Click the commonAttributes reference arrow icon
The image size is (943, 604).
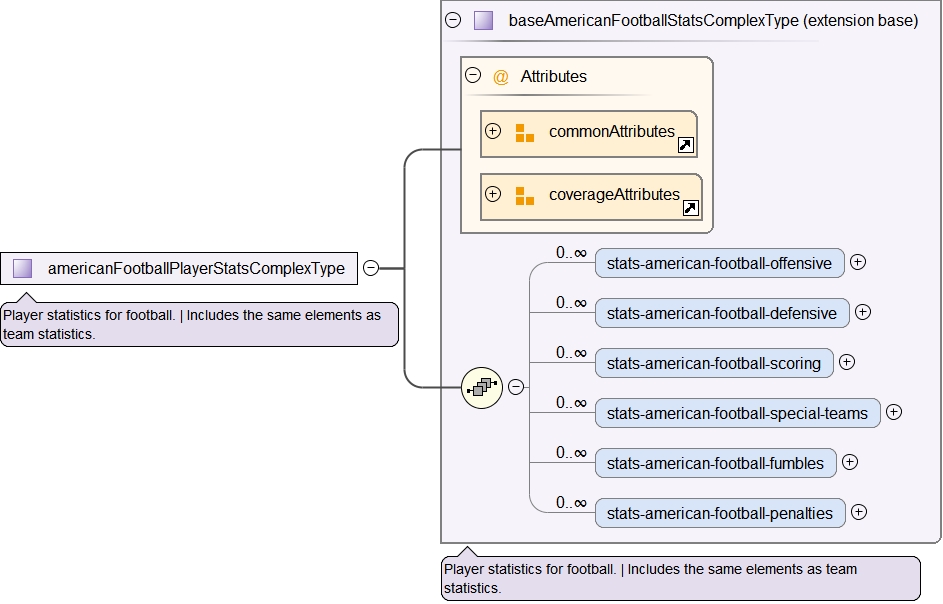pos(685,146)
